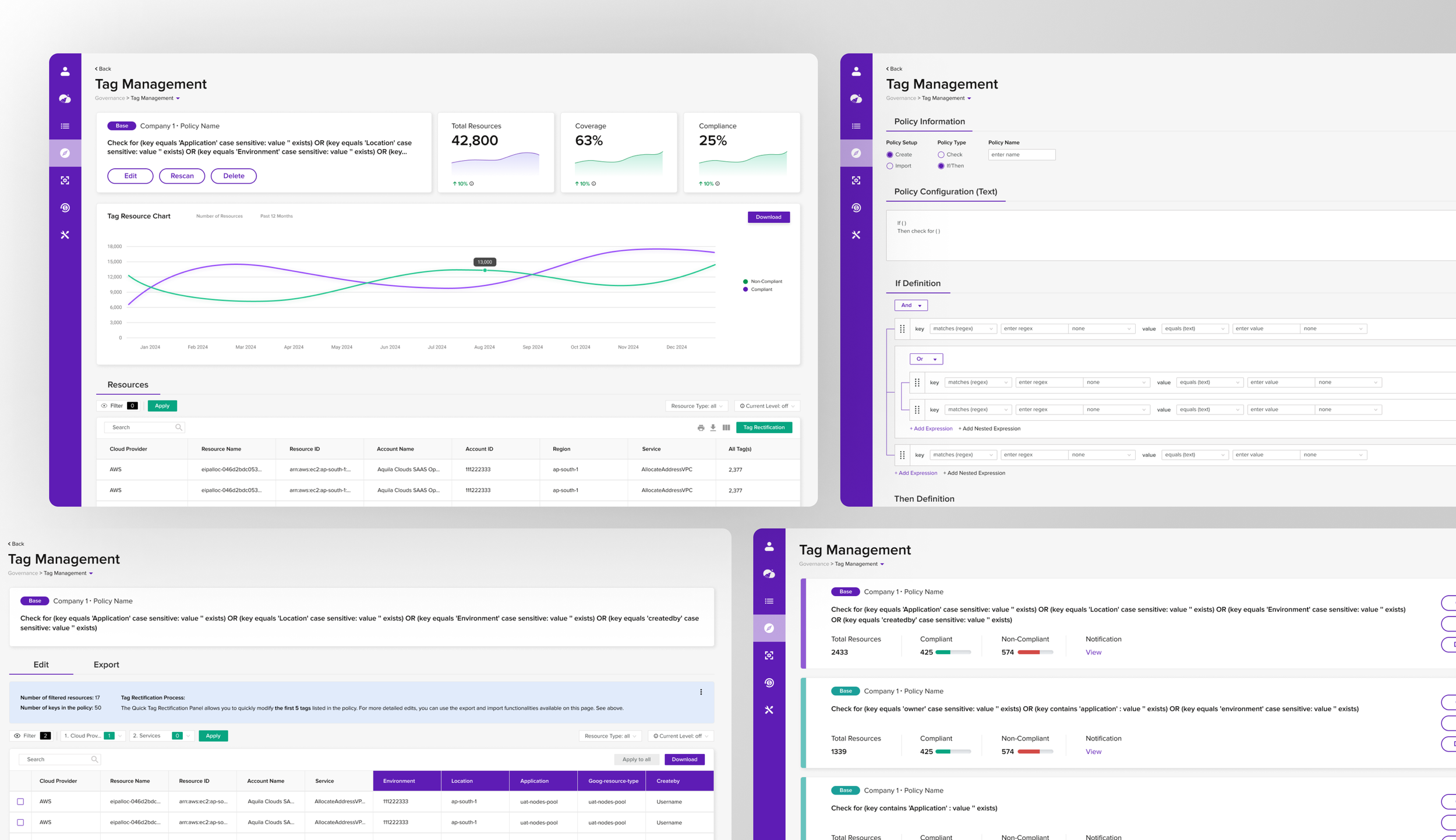Open scan frame icon in dashboard panel sidebar
The height and width of the screenshot is (840, 1456).
[x=65, y=180]
